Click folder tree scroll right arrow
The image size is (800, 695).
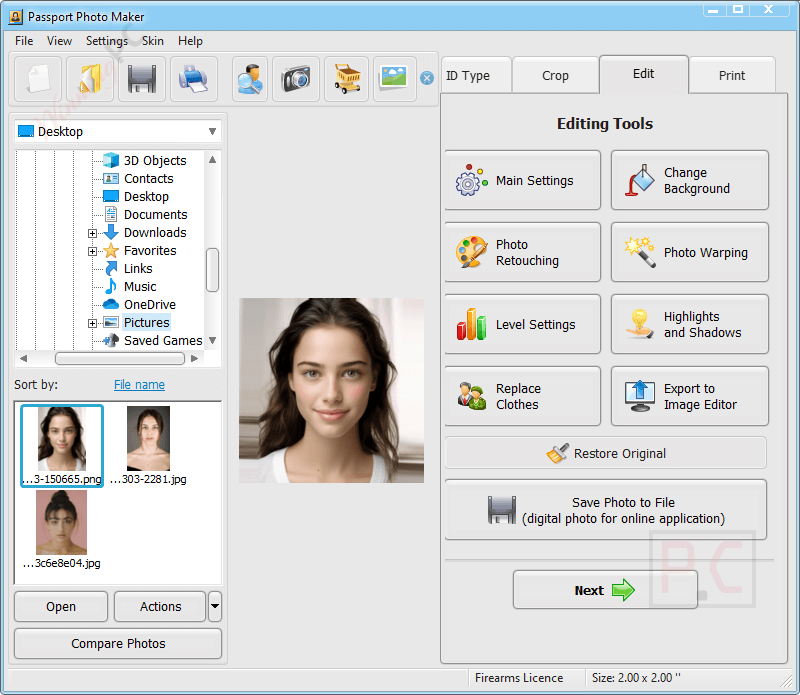(x=194, y=359)
